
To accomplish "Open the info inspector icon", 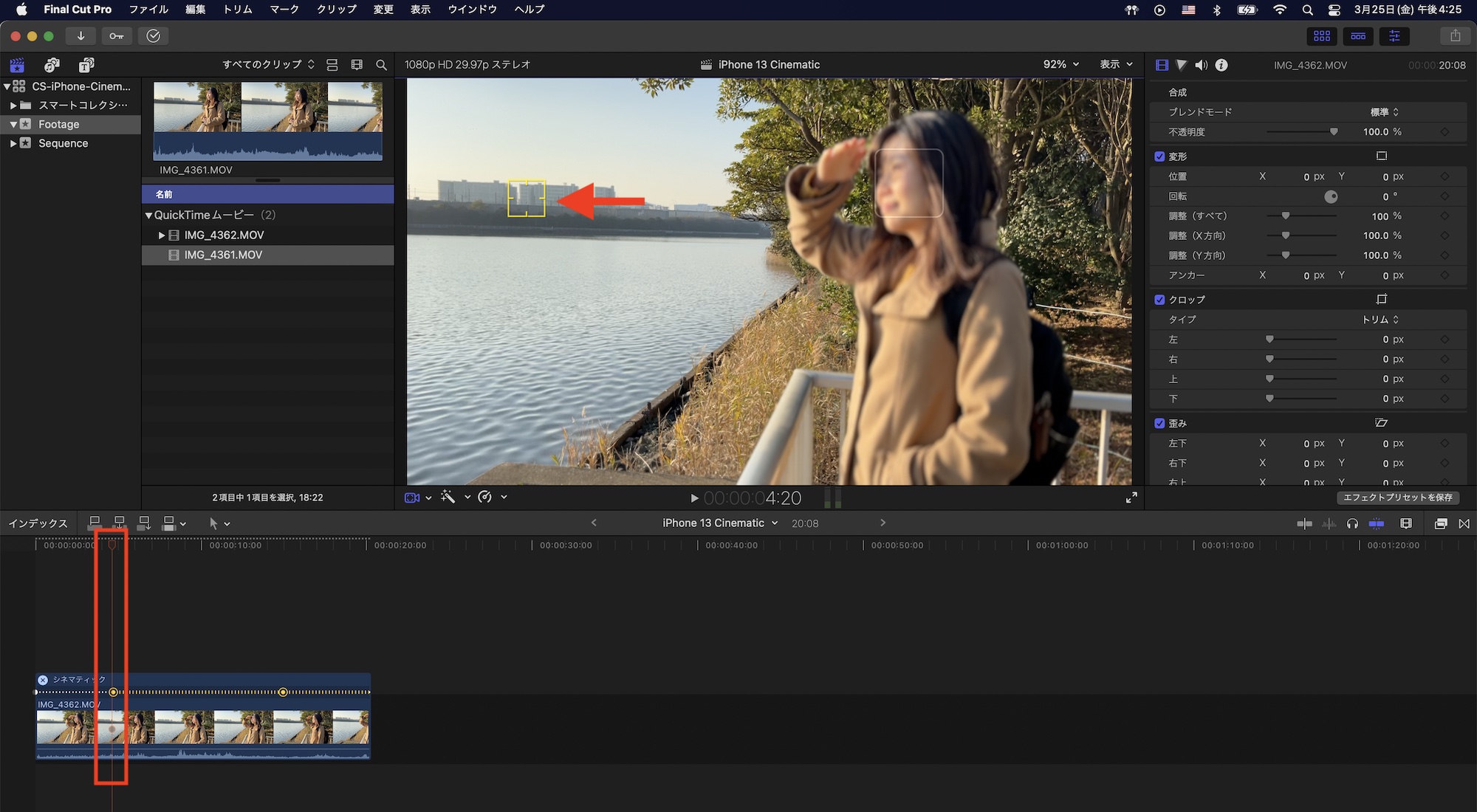I will 1221,65.
